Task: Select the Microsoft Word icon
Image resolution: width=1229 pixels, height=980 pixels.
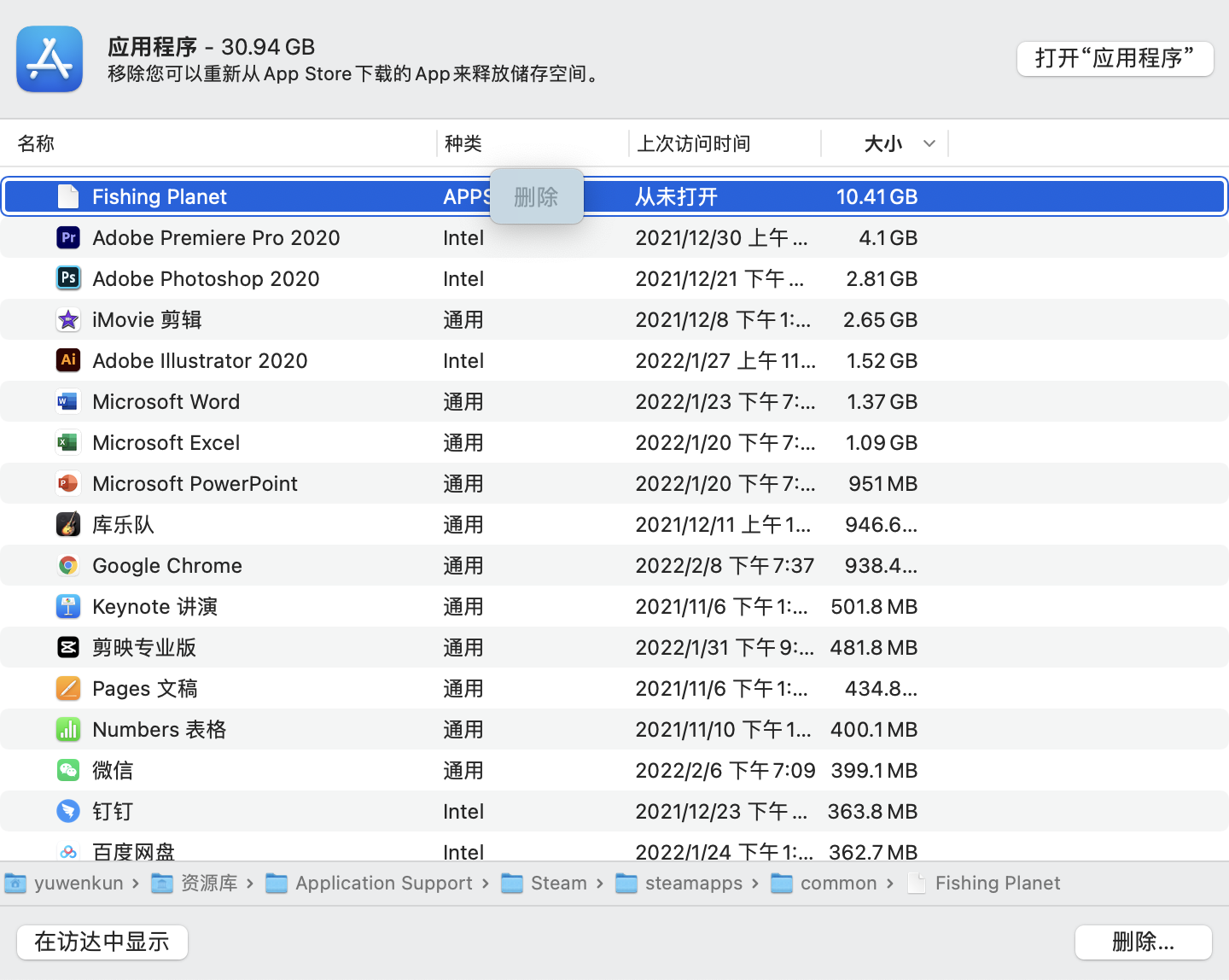Action: tap(68, 401)
